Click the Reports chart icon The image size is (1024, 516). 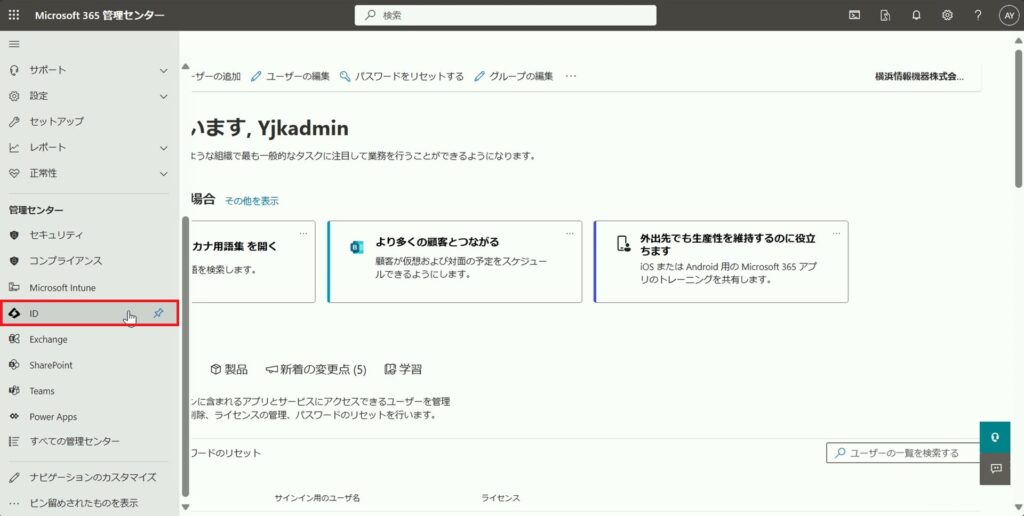click(14, 148)
